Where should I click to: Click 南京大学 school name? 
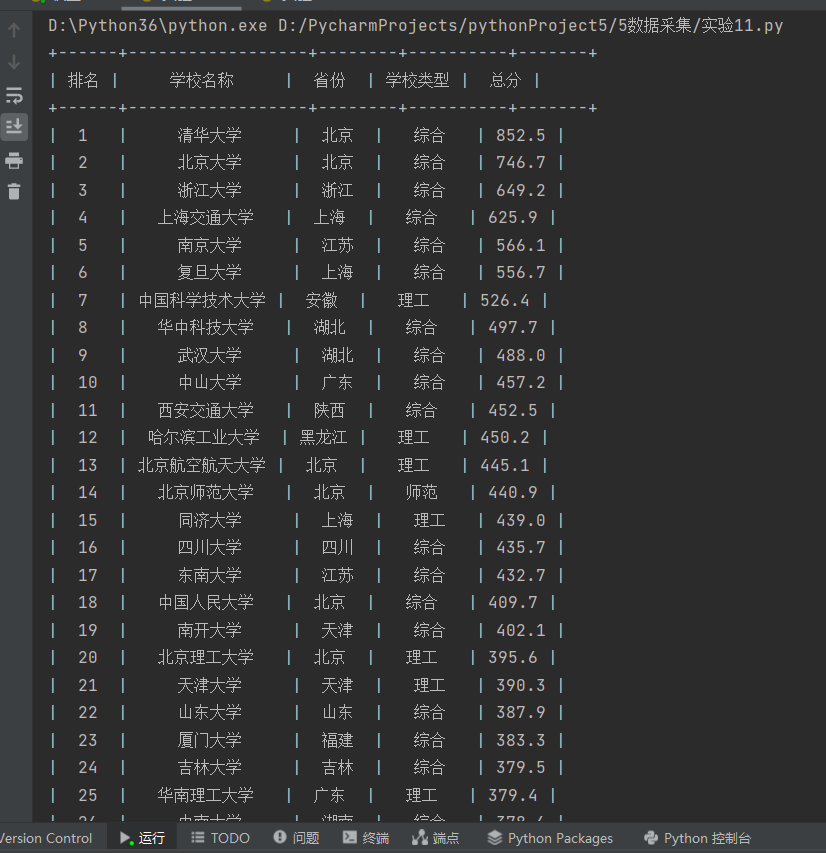point(209,245)
